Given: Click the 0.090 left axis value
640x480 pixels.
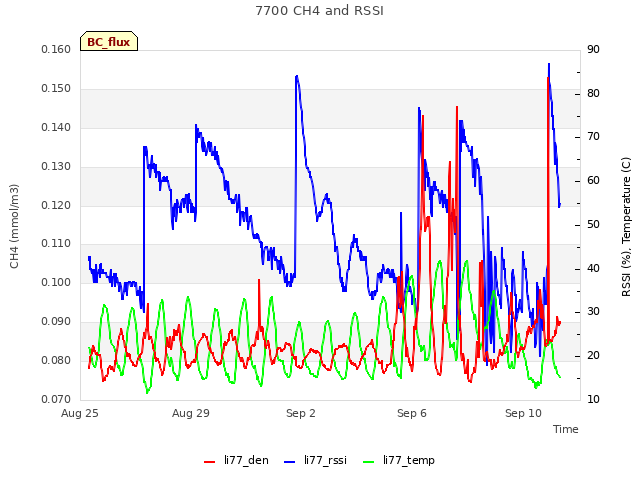Looking at the screenshot, I should [56, 321].
